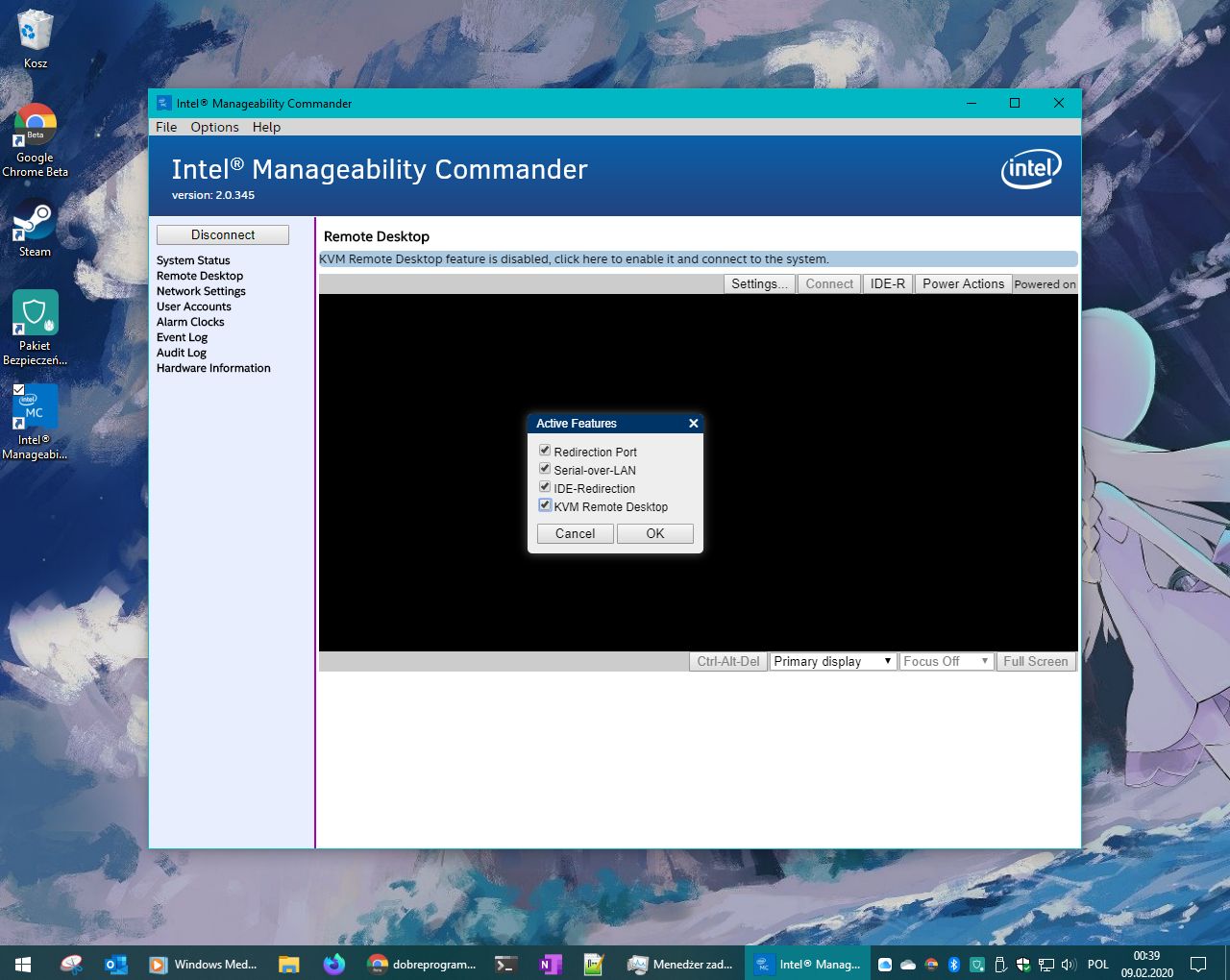Open Alarm Clocks in sidebar
The height and width of the screenshot is (980, 1230).
coord(190,322)
